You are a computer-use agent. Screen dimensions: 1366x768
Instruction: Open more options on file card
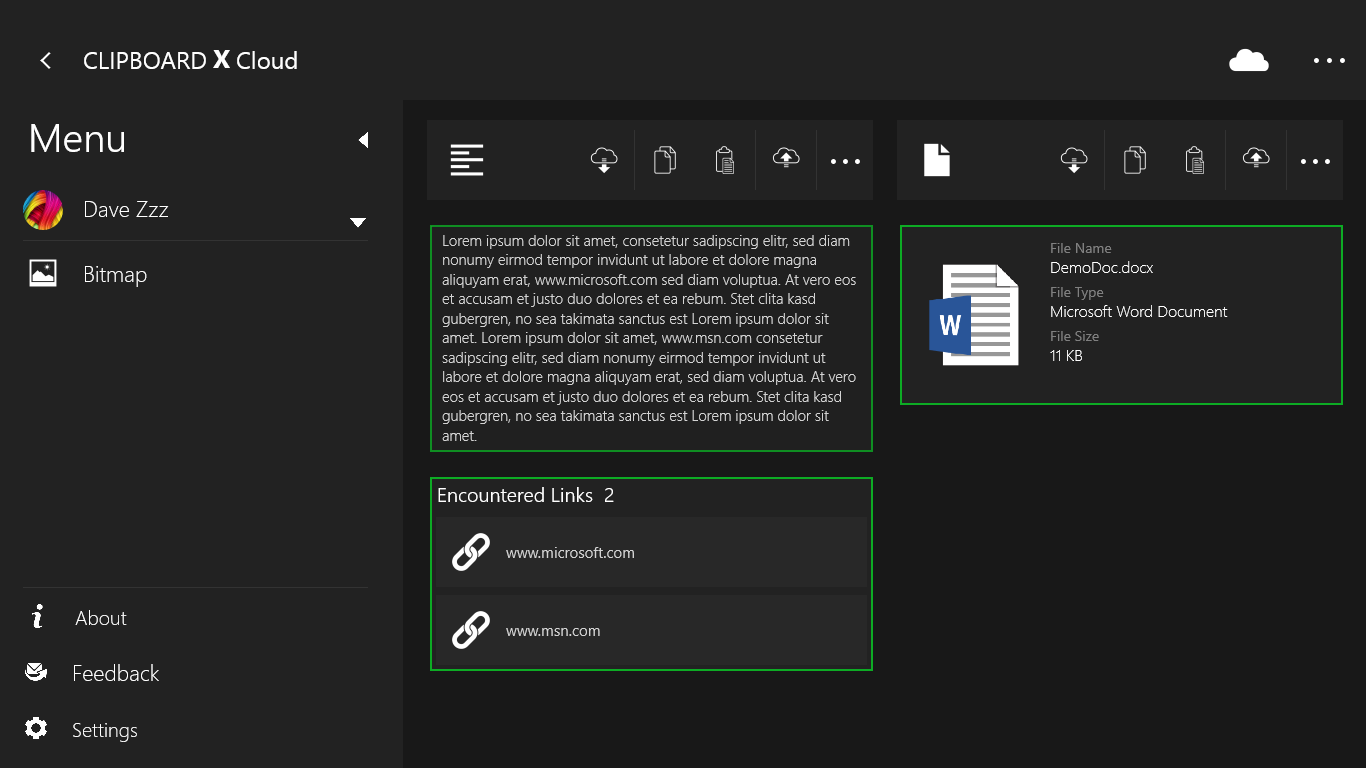[x=1315, y=161]
